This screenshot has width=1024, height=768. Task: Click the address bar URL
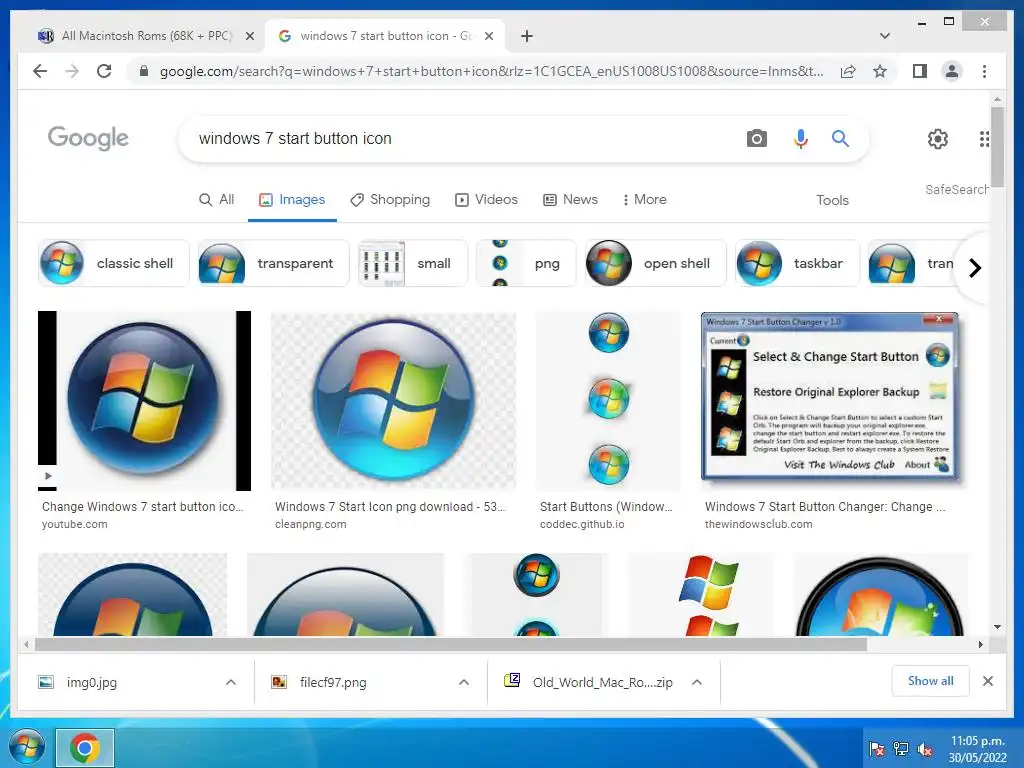point(491,71)
